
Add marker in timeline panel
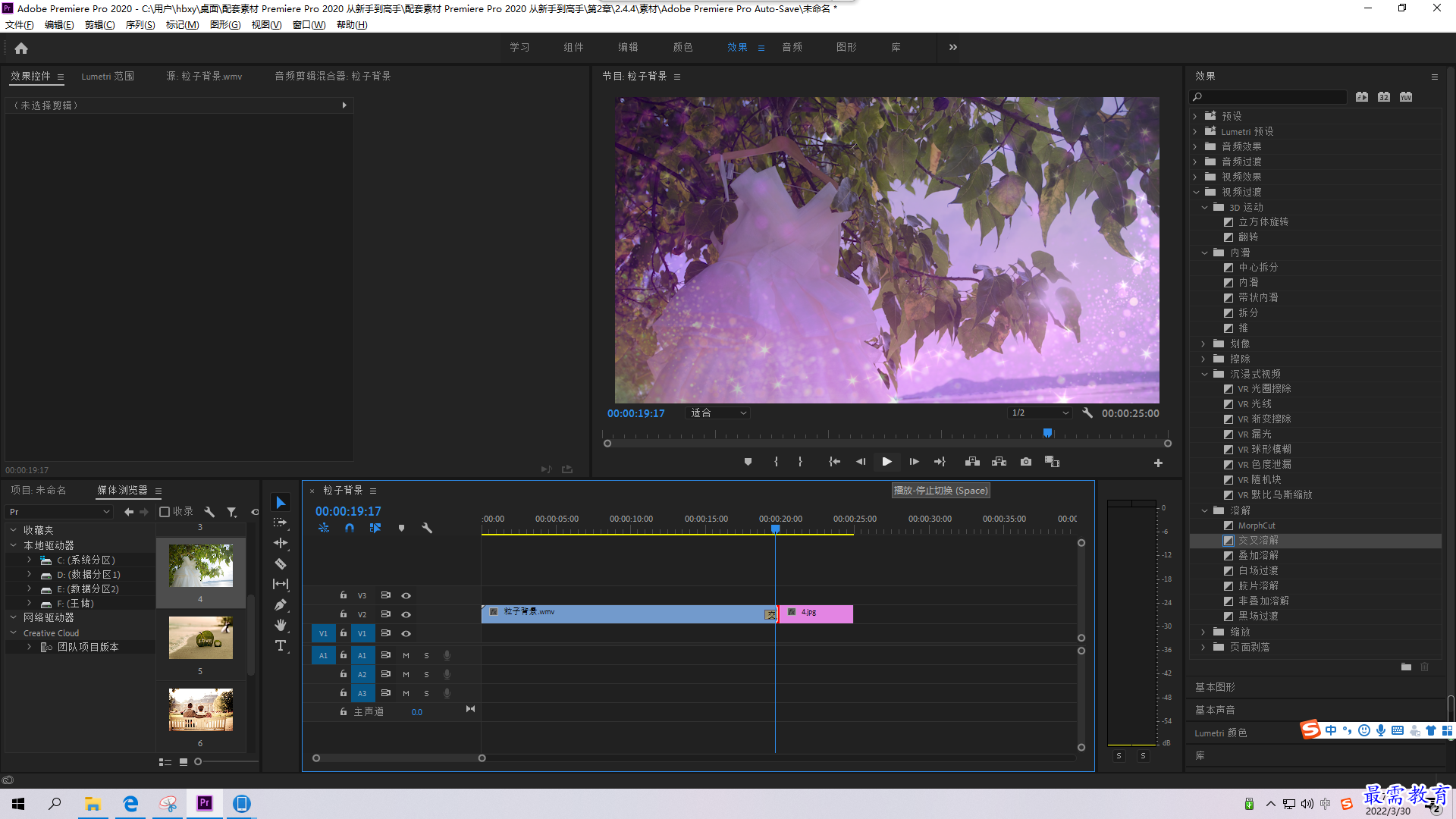(401, 528)
